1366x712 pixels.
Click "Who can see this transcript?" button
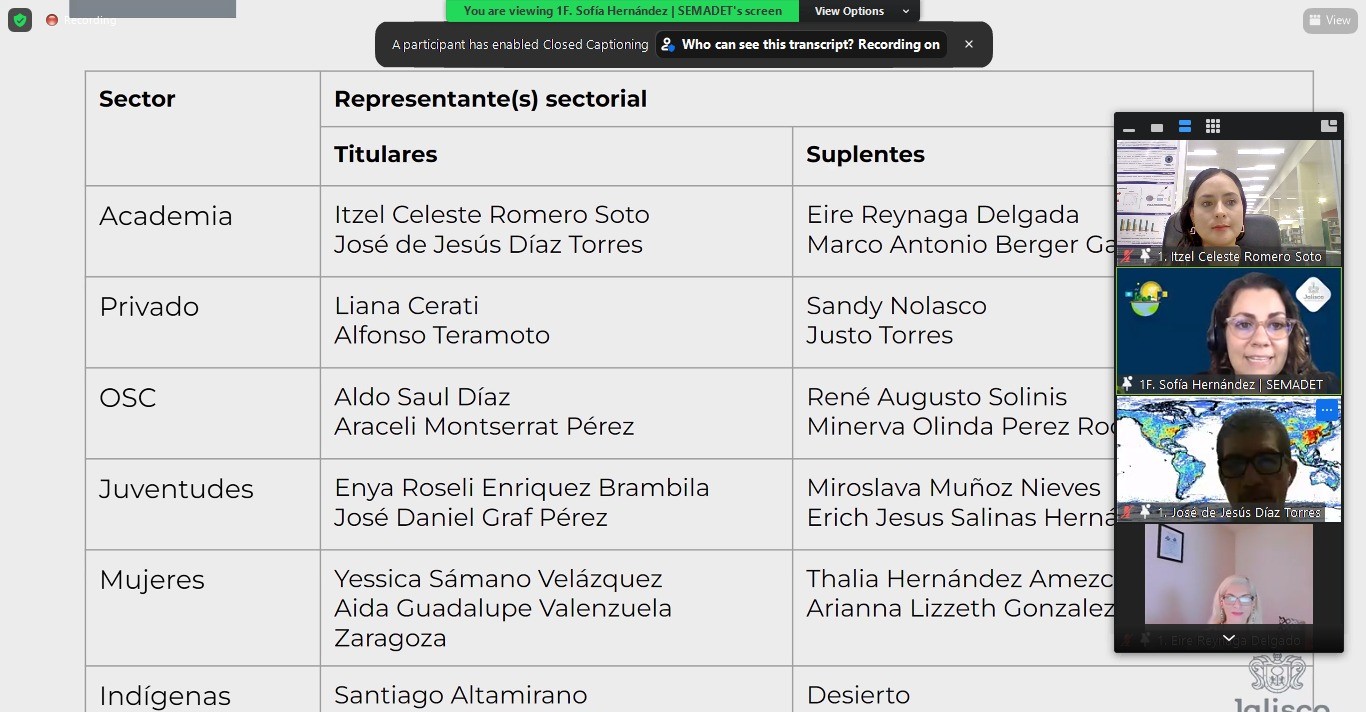[801, 45]
